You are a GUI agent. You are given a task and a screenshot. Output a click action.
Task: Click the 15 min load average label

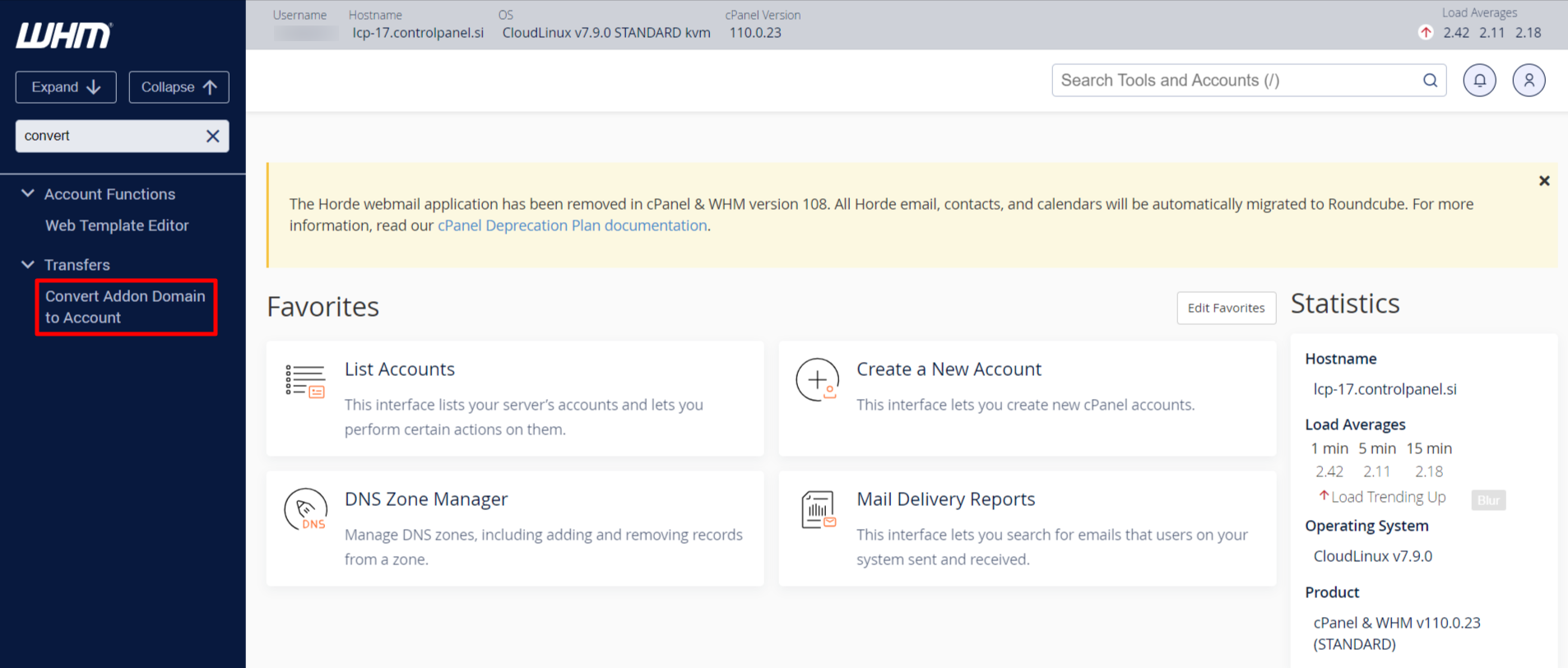click(1429, 448)
